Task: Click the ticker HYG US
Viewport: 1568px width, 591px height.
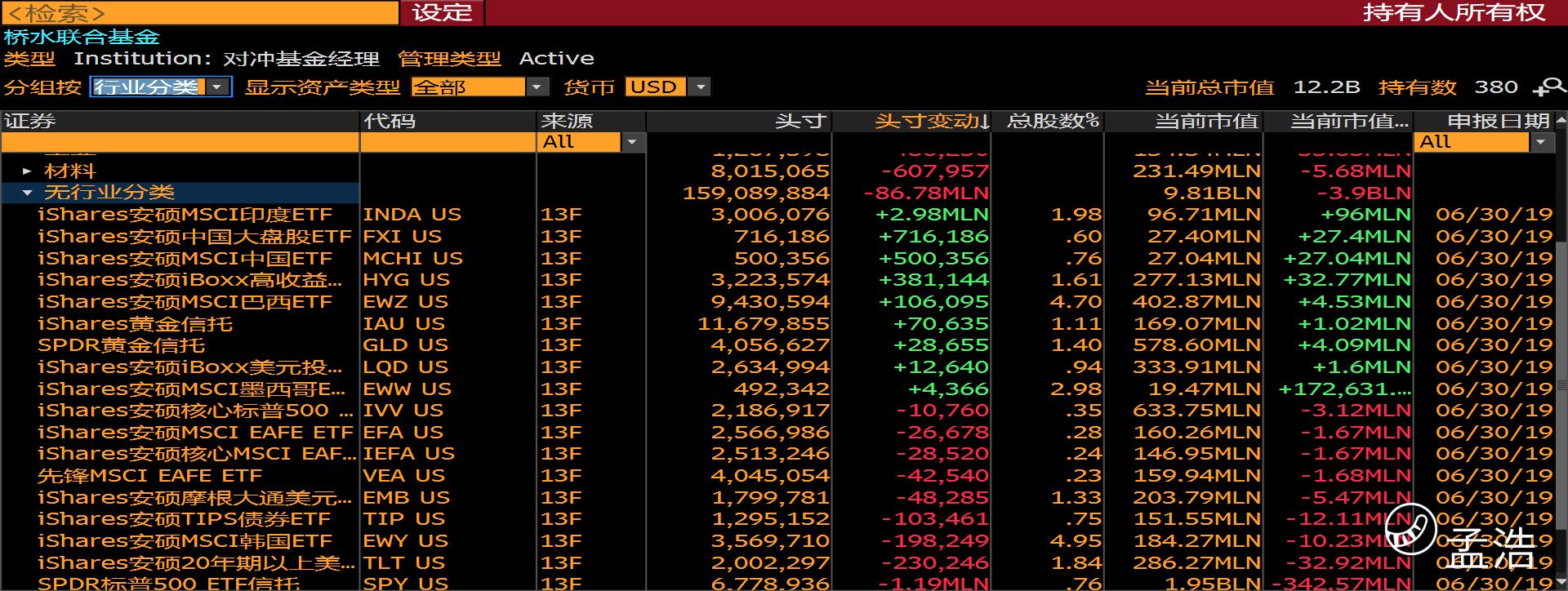Action: point(406,280)
